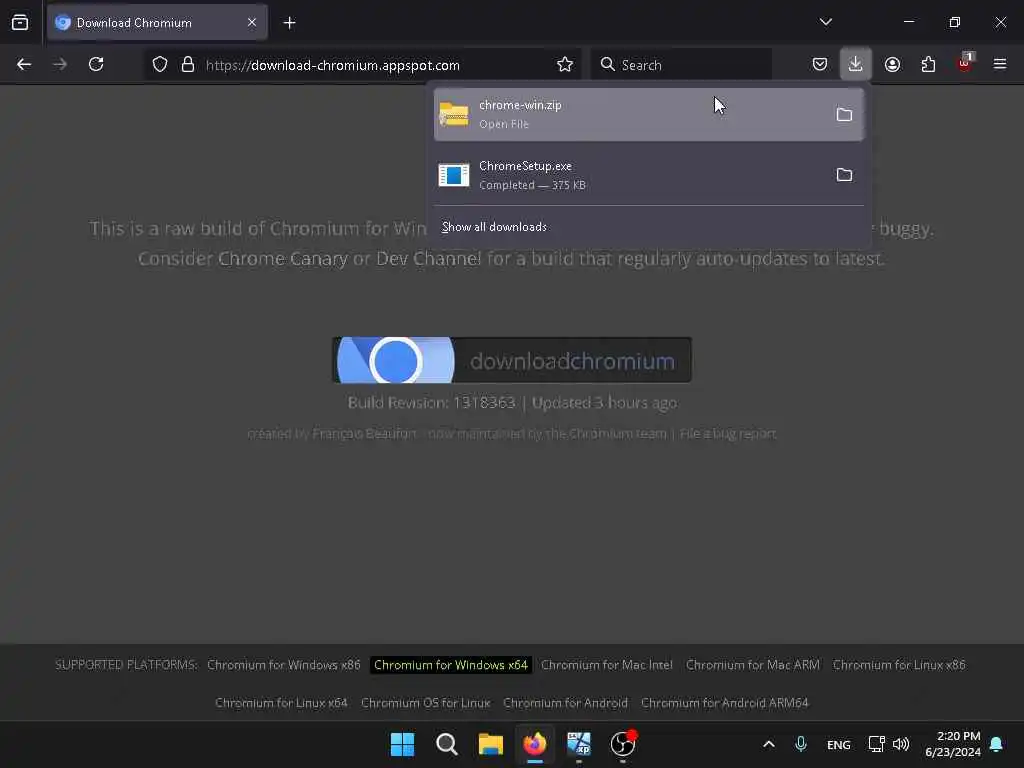Click the downloadchromium download button
The width and height of the screenshot is (1024, 768).
point(512,360)
